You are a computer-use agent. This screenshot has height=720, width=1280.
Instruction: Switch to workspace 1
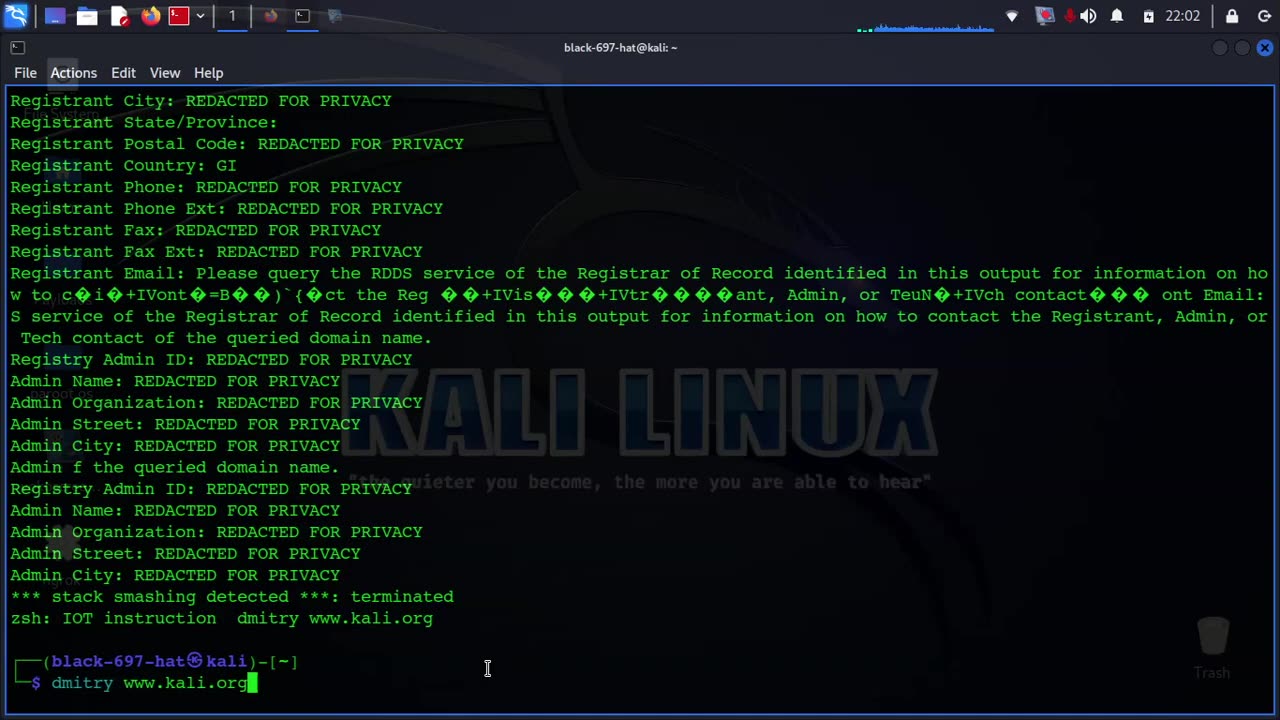(x=232, y=16)
